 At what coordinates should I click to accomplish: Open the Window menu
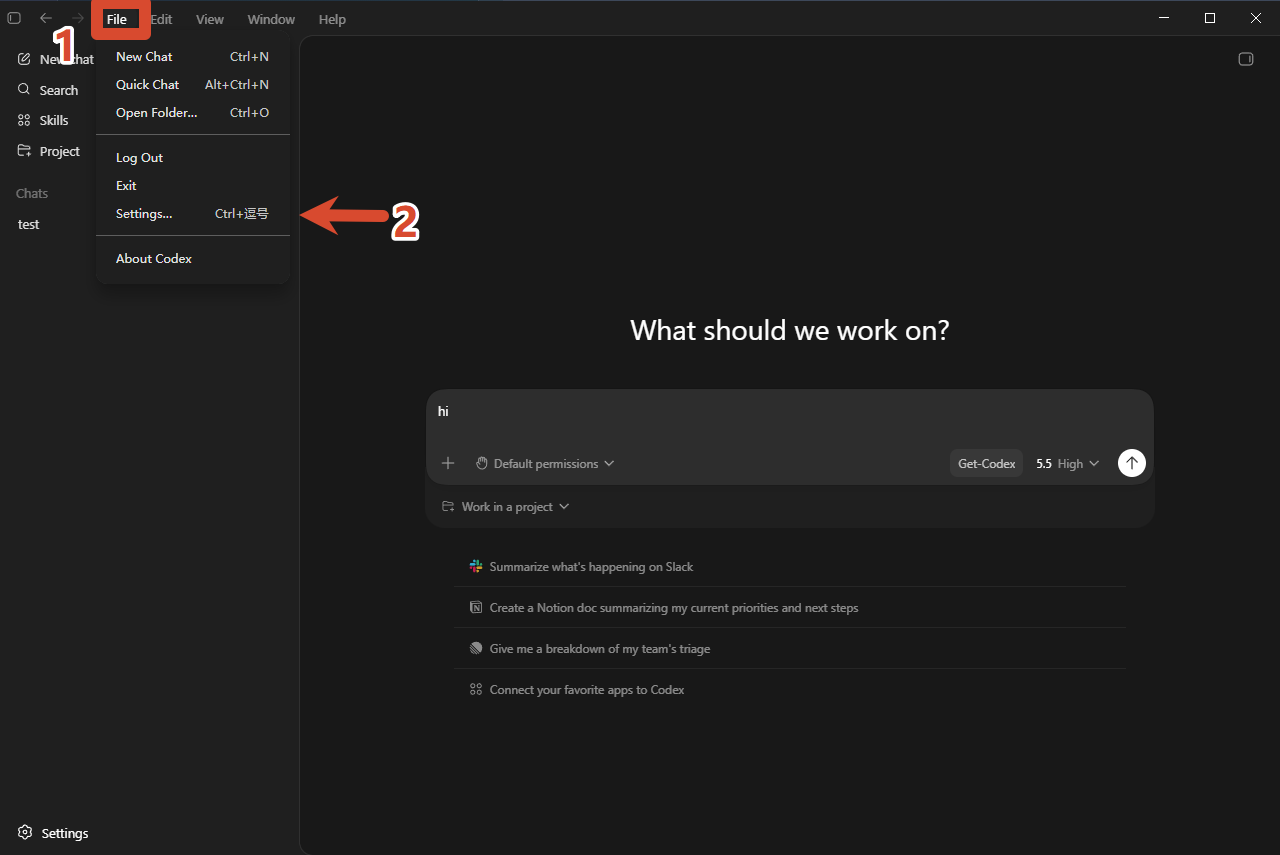271,19
